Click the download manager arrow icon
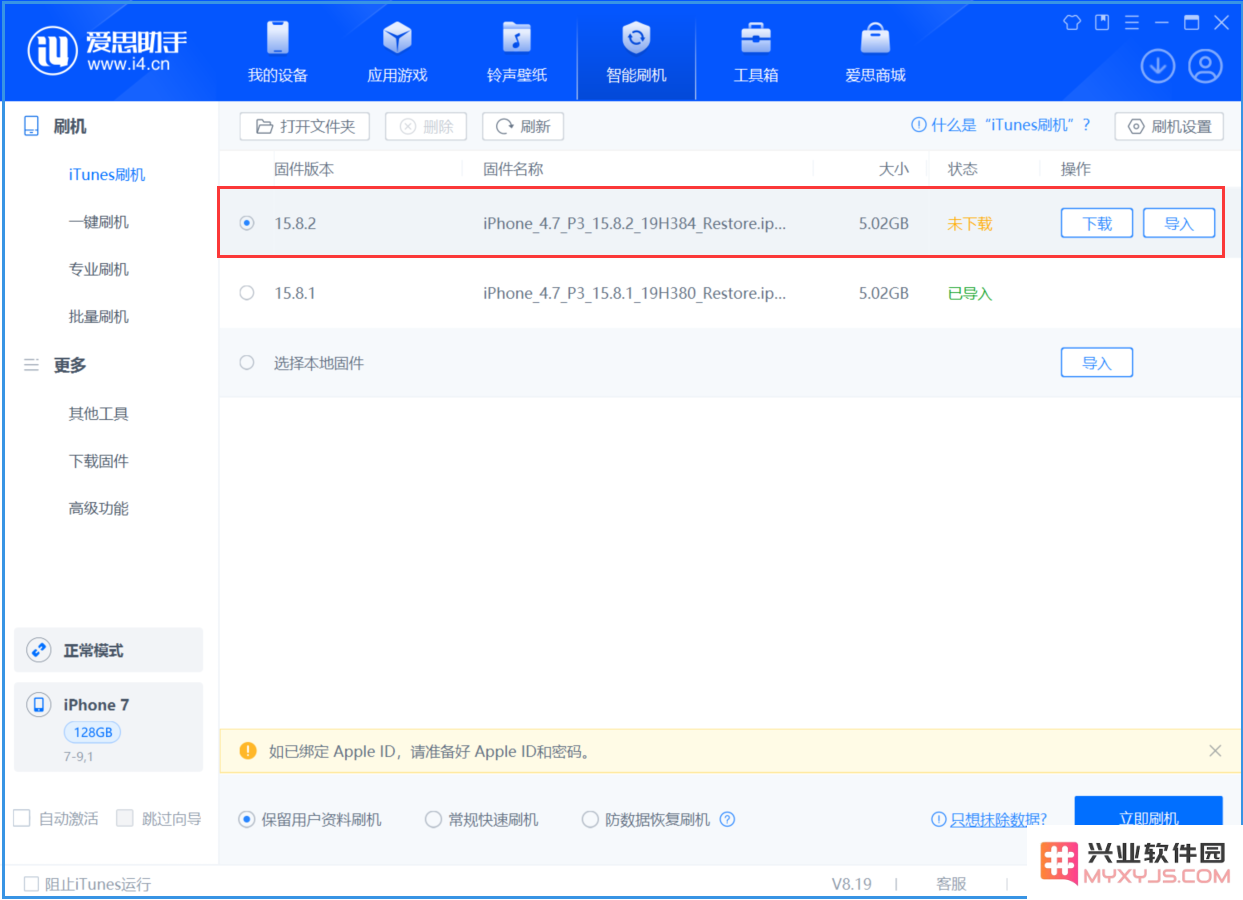 1158,67
